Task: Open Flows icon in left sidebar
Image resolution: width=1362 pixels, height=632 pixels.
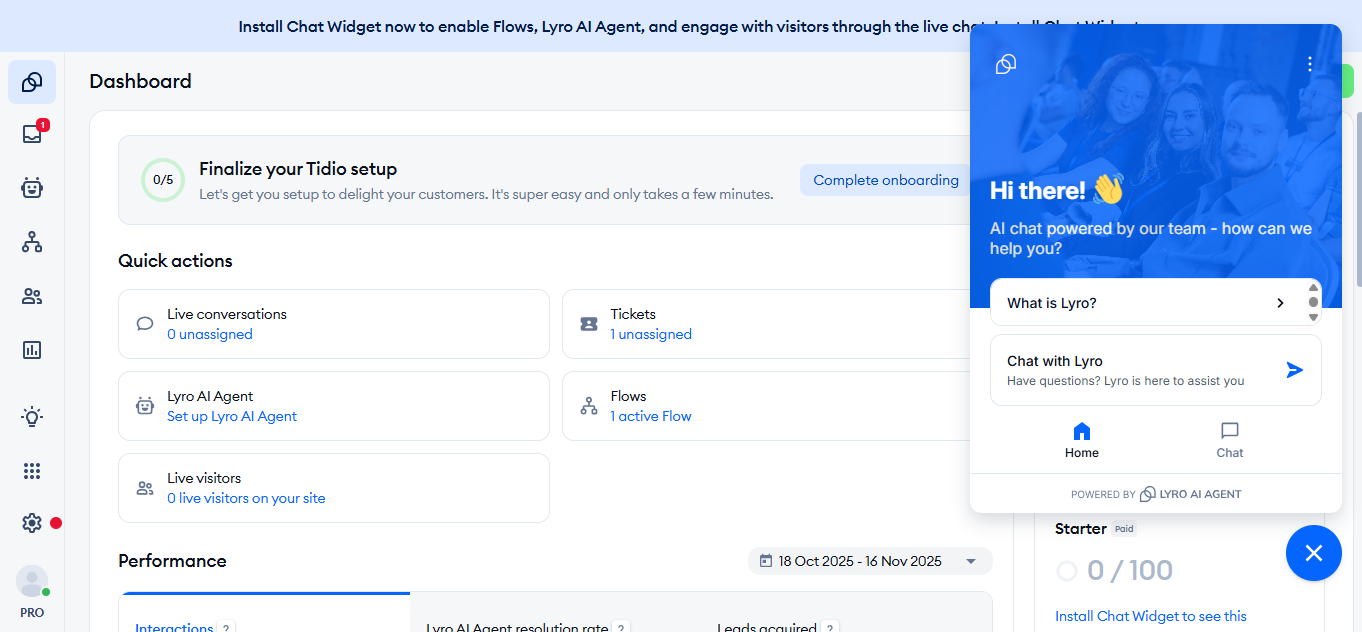Action: coord(32,242)
